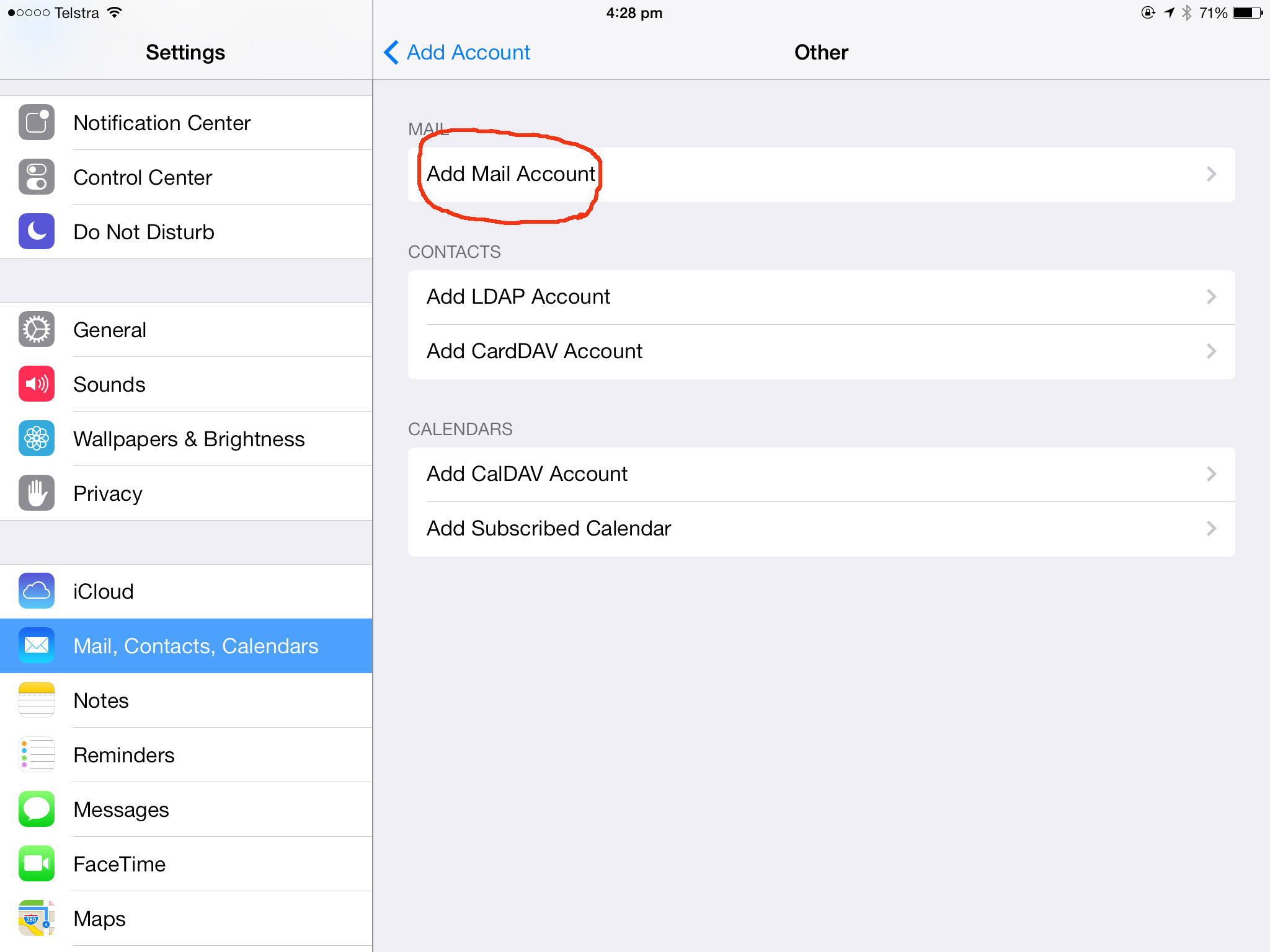
Task: Tap the CONTACTS section header
Action: point(454,252)
